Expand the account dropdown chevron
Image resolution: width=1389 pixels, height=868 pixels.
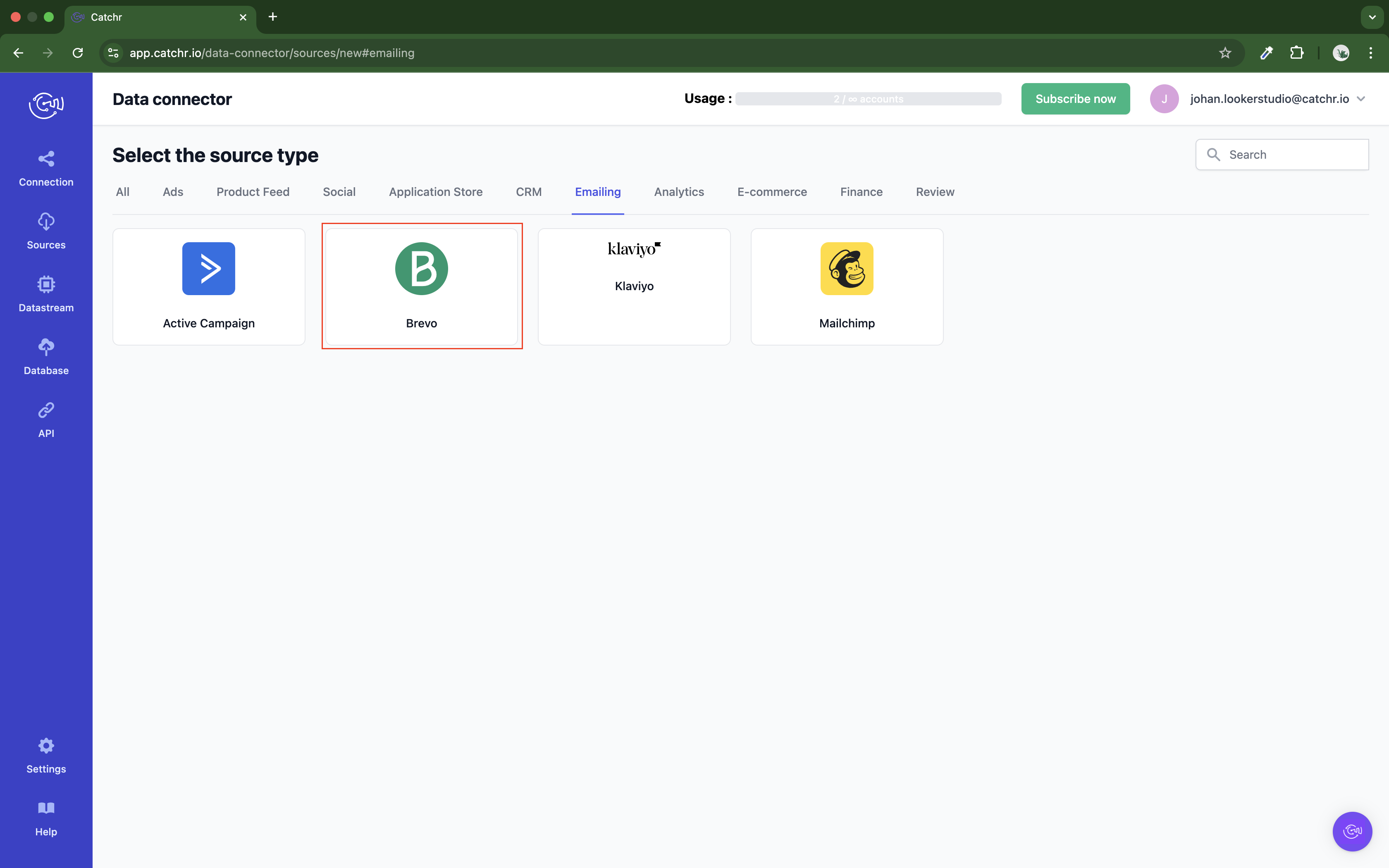click(x=1361, y=99)
